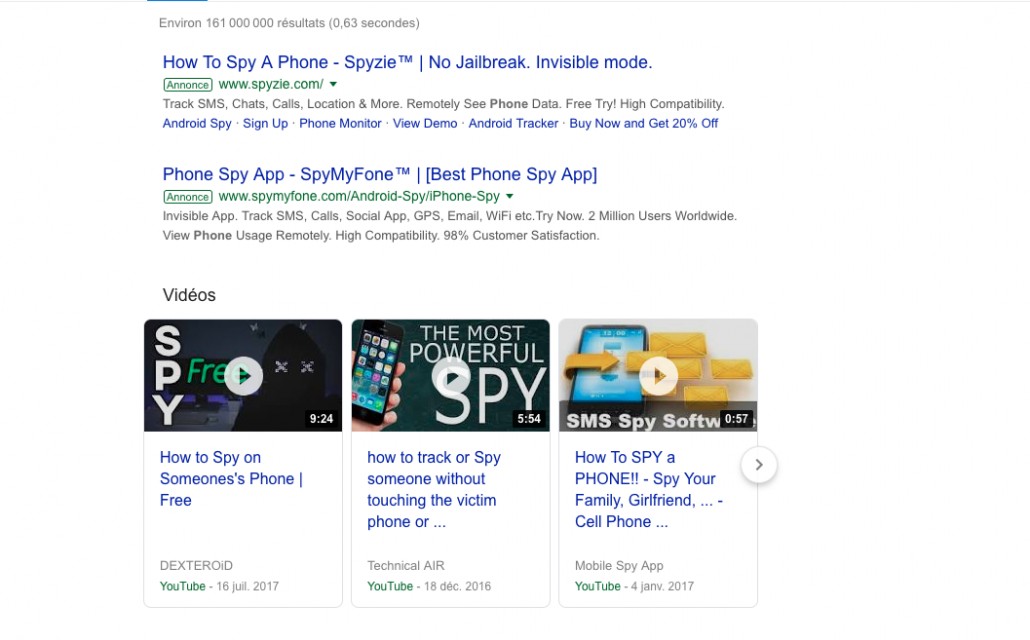
Task: Click the YouTube source dated 18 déc. 2016
Action: coord(390,586)
